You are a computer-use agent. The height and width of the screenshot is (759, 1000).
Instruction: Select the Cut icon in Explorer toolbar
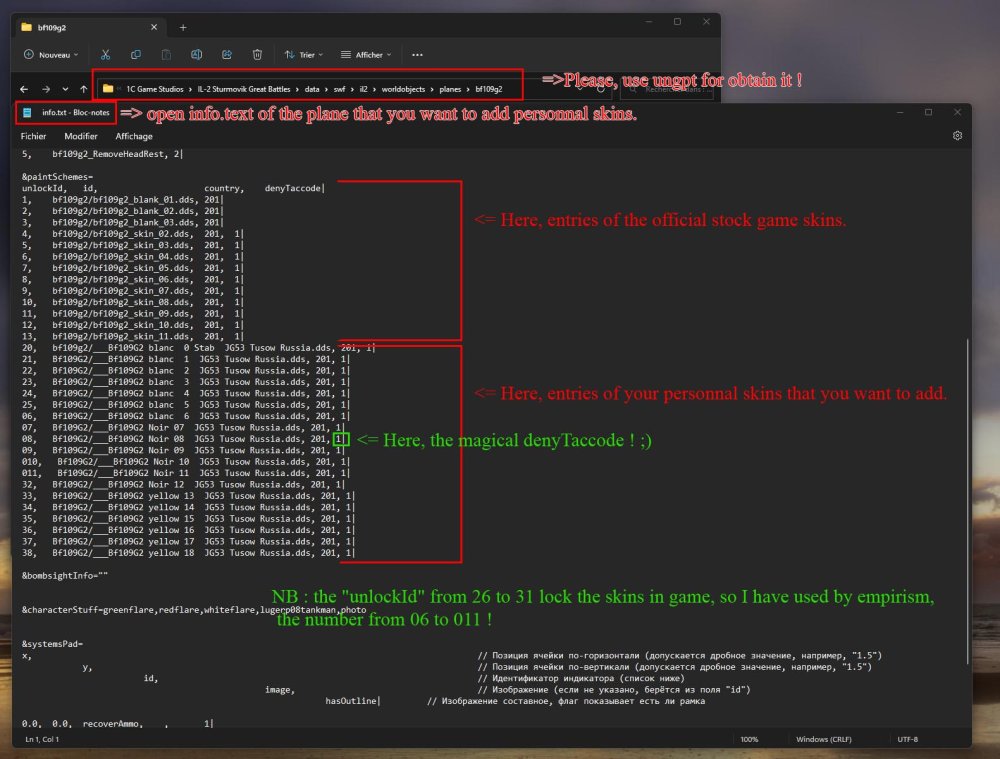104,54
